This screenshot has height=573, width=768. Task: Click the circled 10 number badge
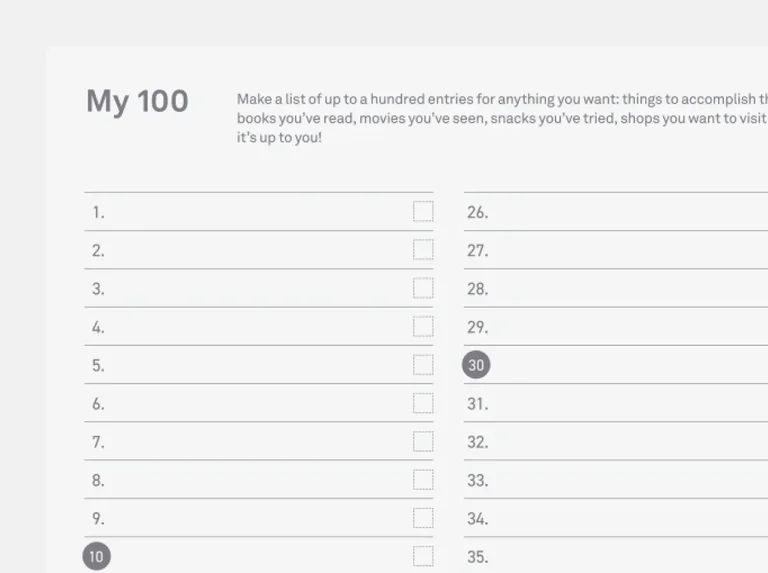(x=96, y=556)
